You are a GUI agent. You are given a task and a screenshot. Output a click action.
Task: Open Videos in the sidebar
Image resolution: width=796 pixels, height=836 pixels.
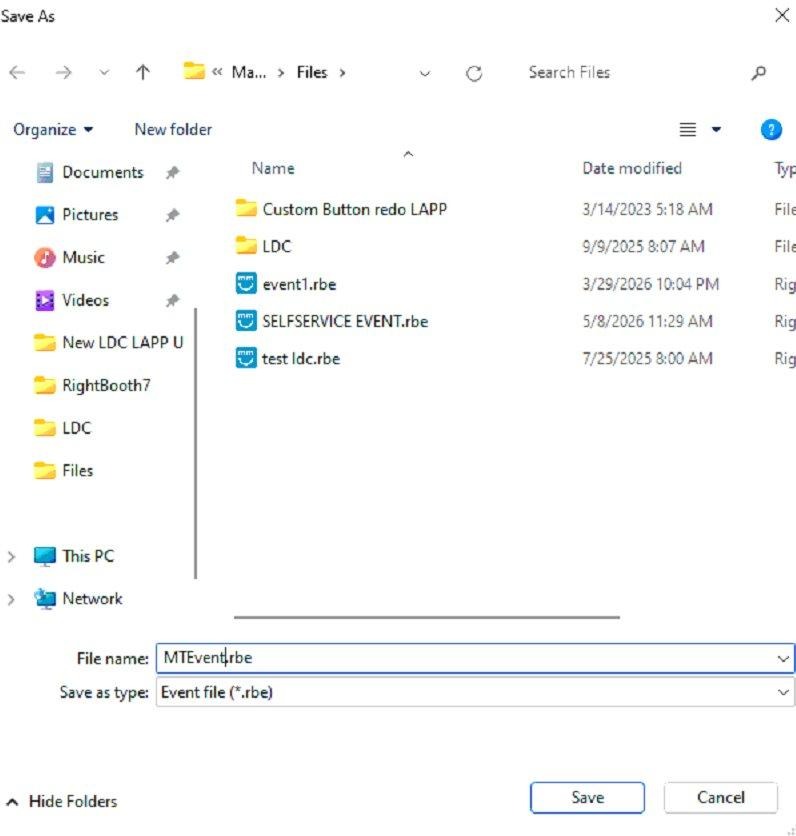click(x=85, y=300)
